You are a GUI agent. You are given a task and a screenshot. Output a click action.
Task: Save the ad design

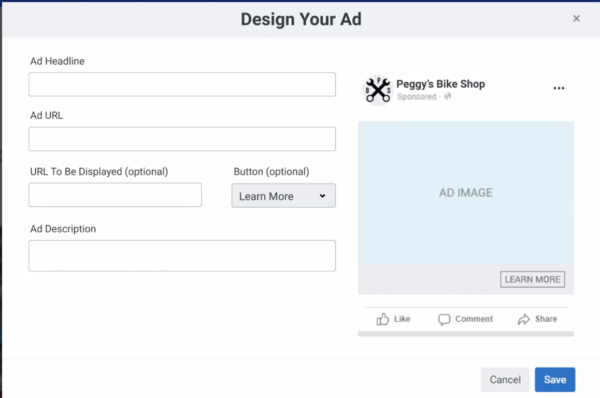tap(555, 380)
